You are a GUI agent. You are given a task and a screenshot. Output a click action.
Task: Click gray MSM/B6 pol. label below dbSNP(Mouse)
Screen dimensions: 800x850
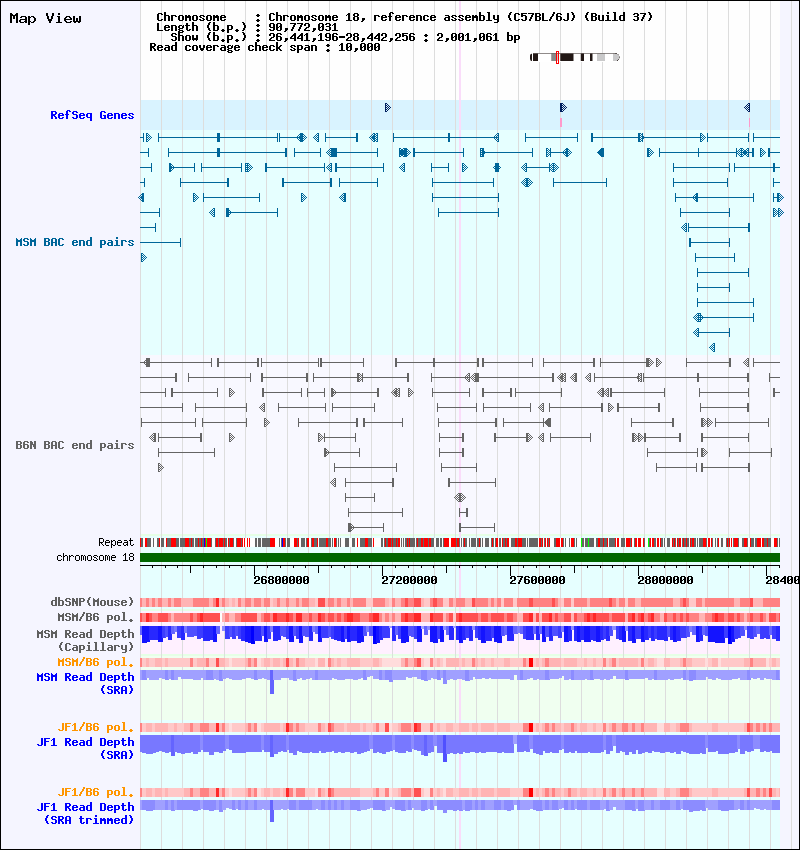[x=95, y=617]
